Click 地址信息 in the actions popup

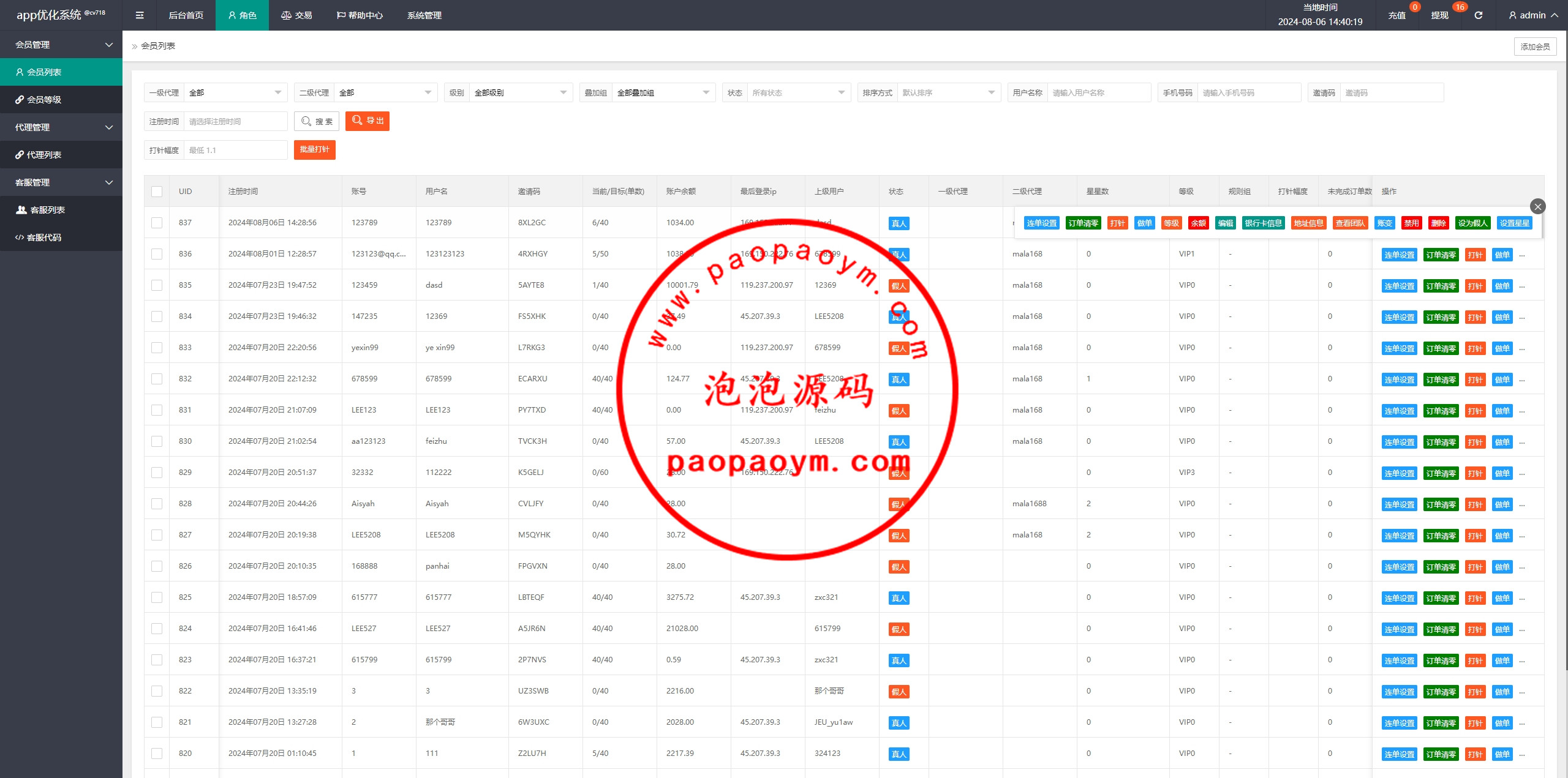click(1308, 223)
